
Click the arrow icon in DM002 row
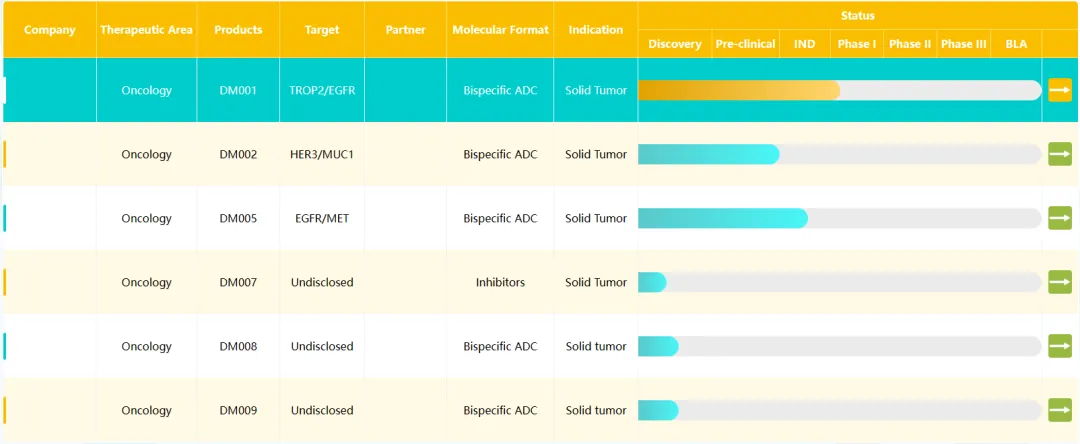pyautogui.click(x=1059, y=154)
